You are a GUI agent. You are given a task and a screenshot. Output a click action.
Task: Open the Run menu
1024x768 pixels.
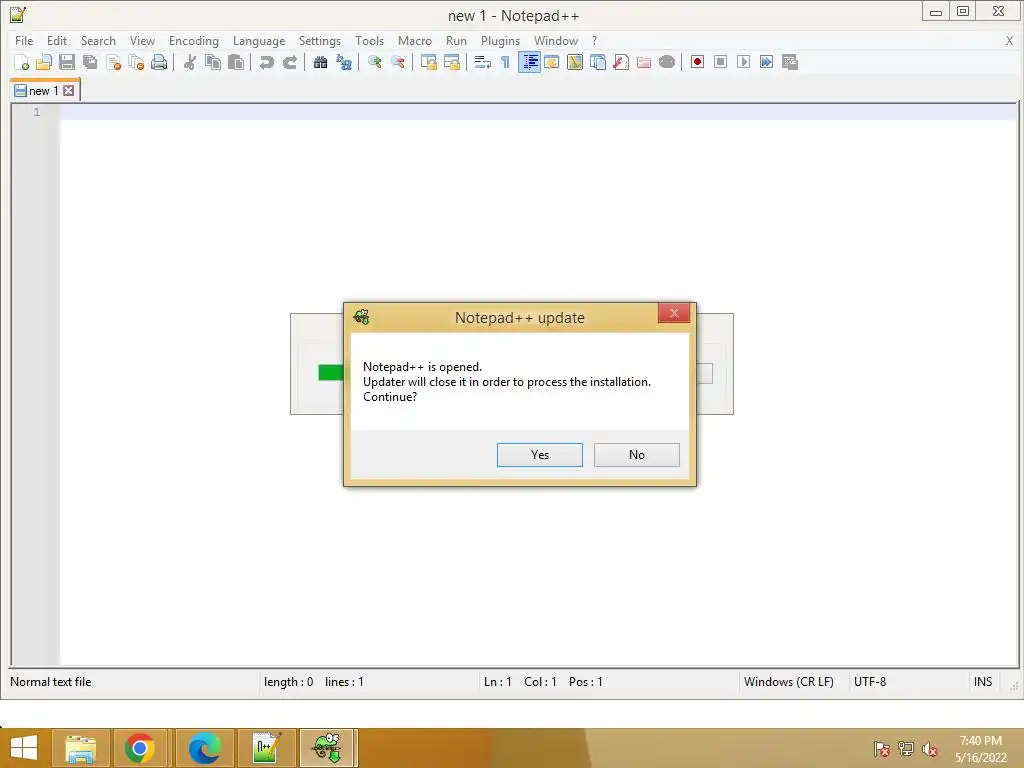pyautogui.click(x=456, y=40)
